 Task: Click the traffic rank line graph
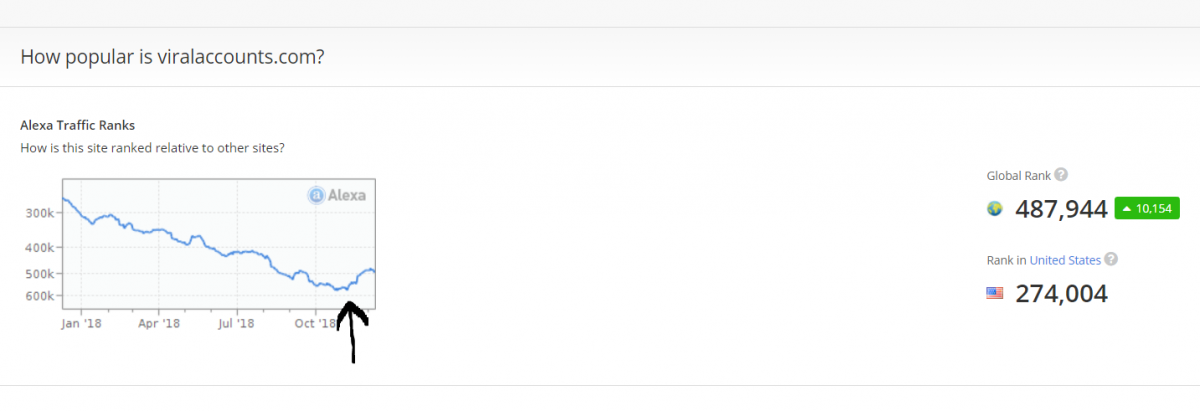pyautogui.click(x=218, y=243)
